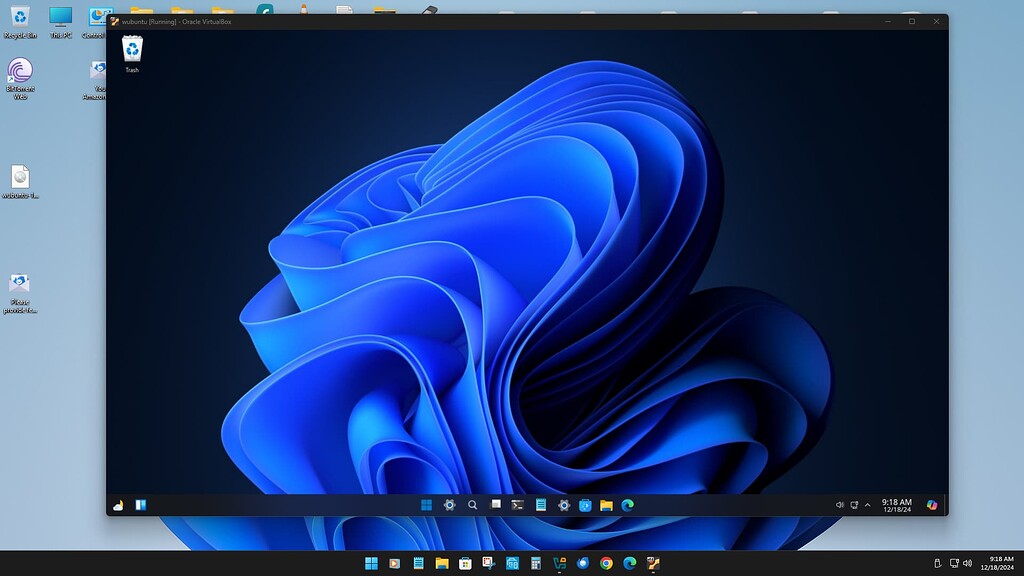The height and width of the screenshot is (576, 1024).
Task: Click the 9:18 AM clock in the wubuntu tray
Action: (896, 504)
